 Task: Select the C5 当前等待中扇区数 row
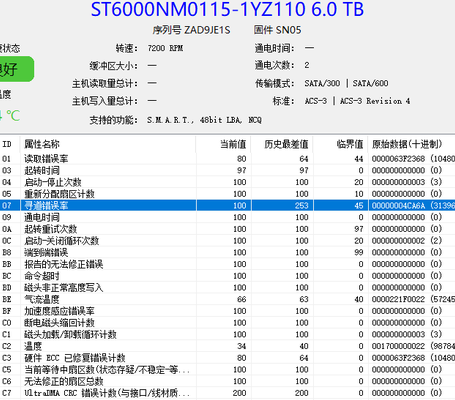pyautogui.click(x=227, y=369)
